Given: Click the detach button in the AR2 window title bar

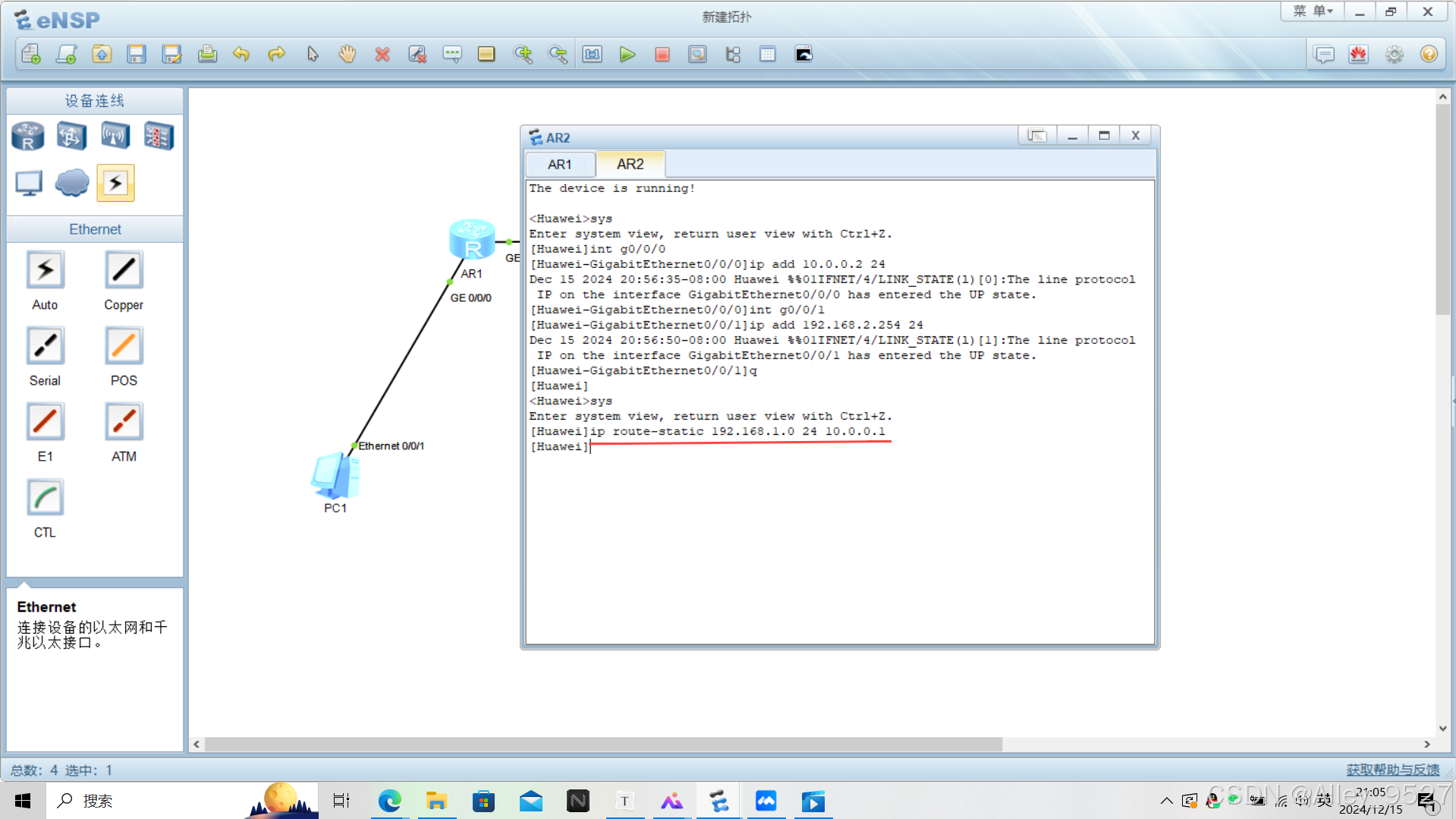Looking at the screenshot, I should 1036,136.
